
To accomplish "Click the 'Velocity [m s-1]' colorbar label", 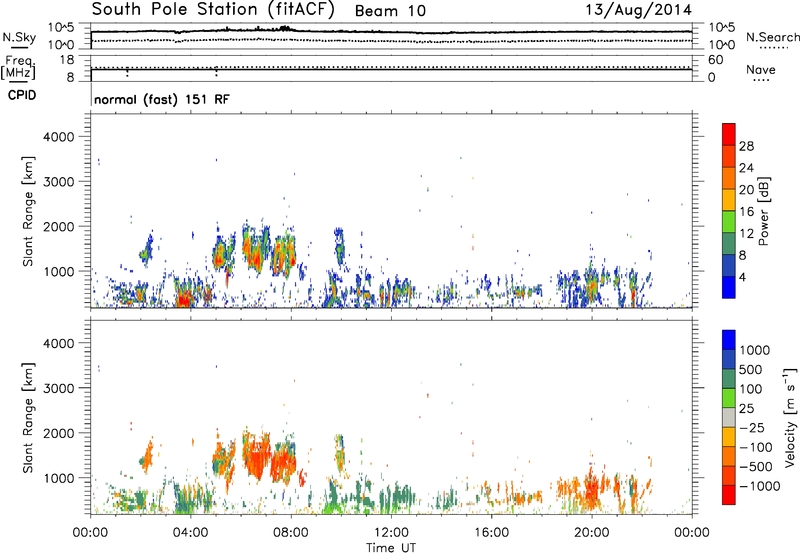I will tap(790, 417).
